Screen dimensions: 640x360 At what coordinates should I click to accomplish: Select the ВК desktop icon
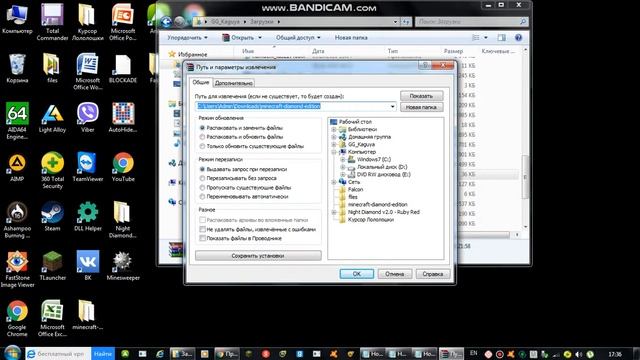tap(87, 266)
